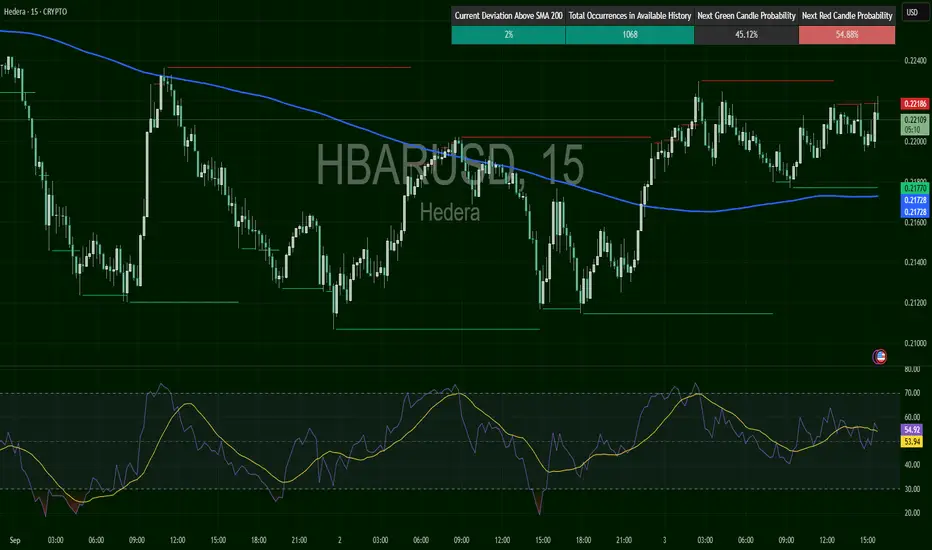Click the yellow 53.94 RSI average label

click(x=912, y=441)
